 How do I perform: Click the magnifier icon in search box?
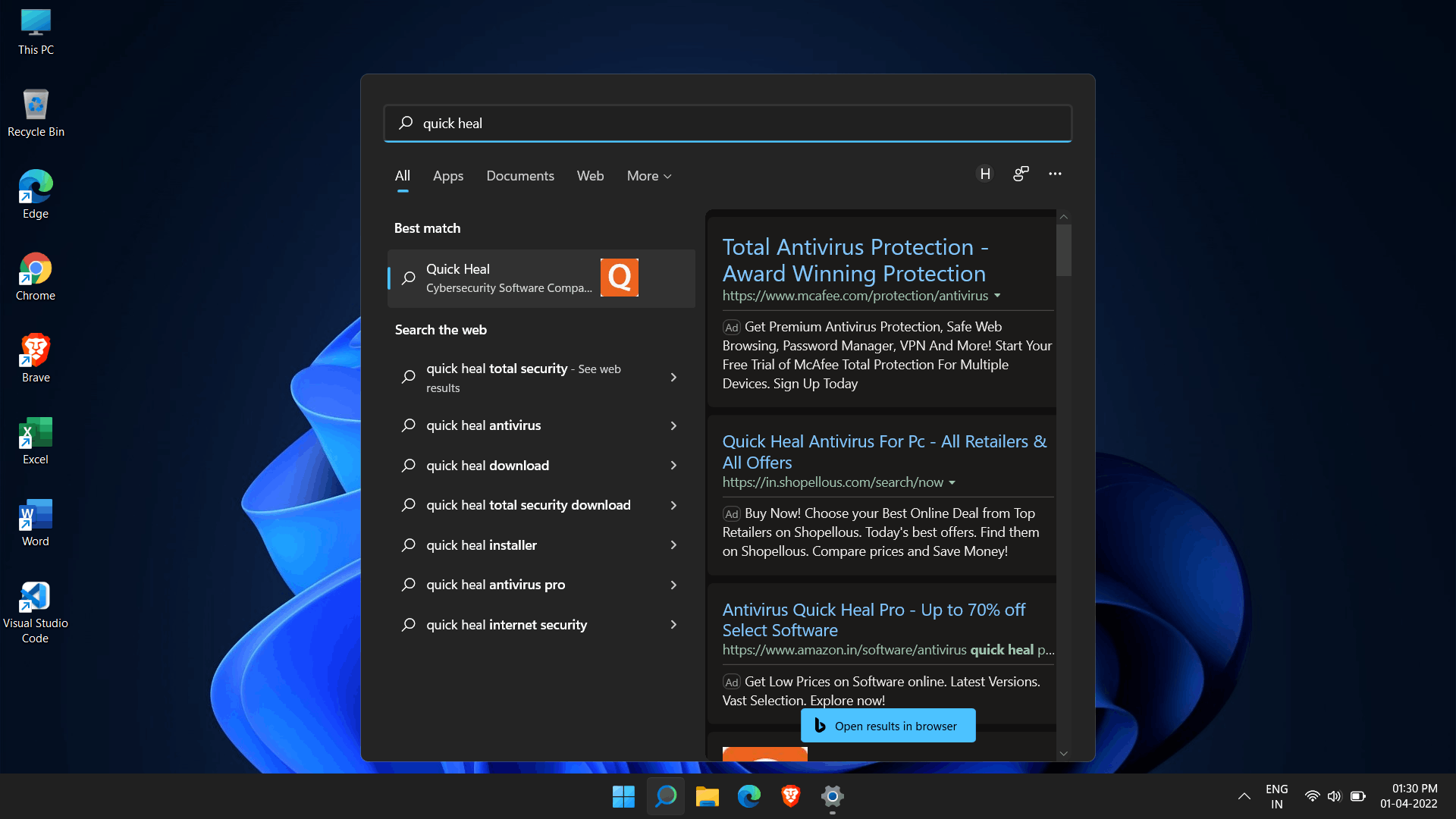coord(406,123)
